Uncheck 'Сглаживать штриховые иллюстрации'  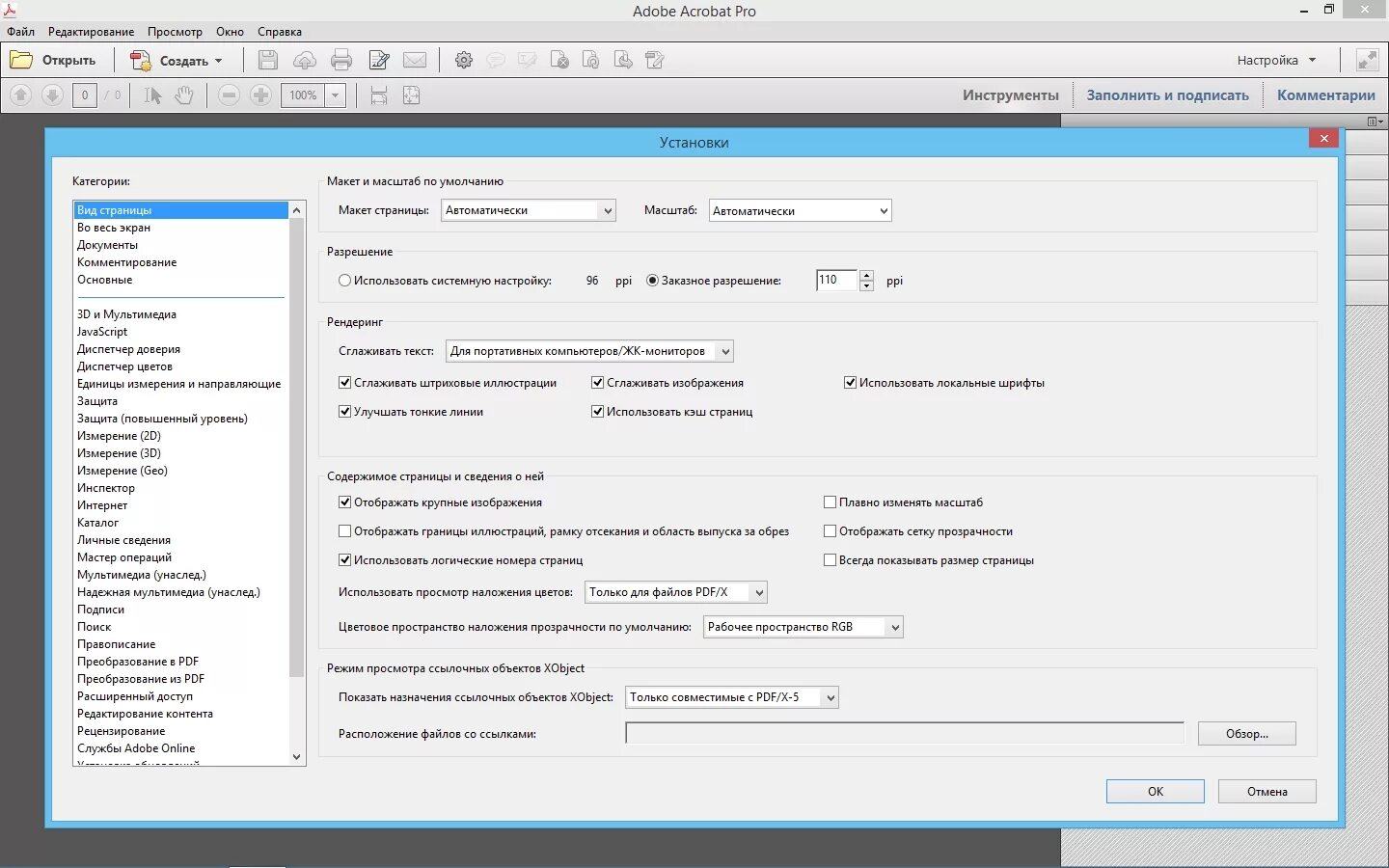344,383
